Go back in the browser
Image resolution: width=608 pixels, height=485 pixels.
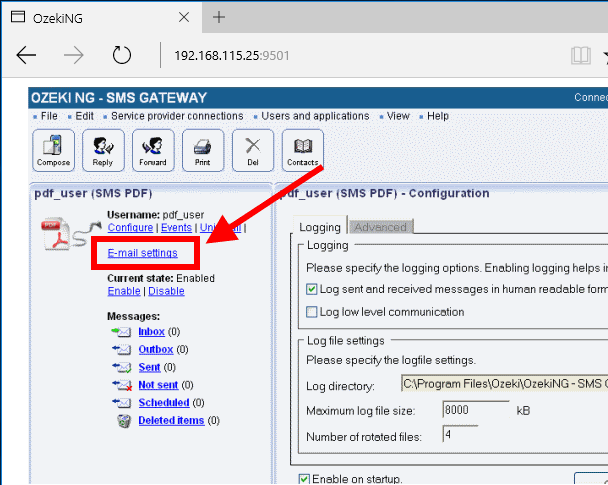coord(26,55)
